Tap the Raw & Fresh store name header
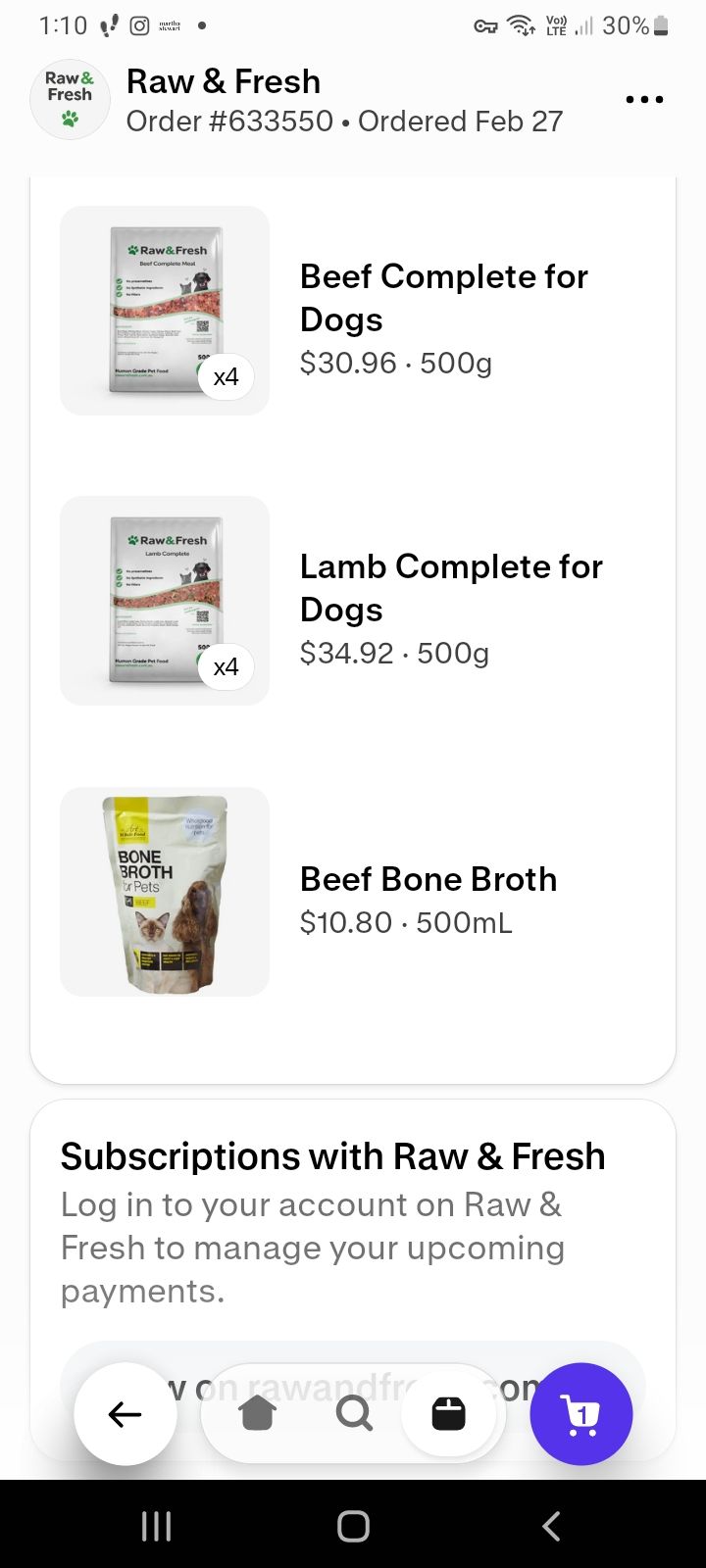 click(x=224, y=81)
